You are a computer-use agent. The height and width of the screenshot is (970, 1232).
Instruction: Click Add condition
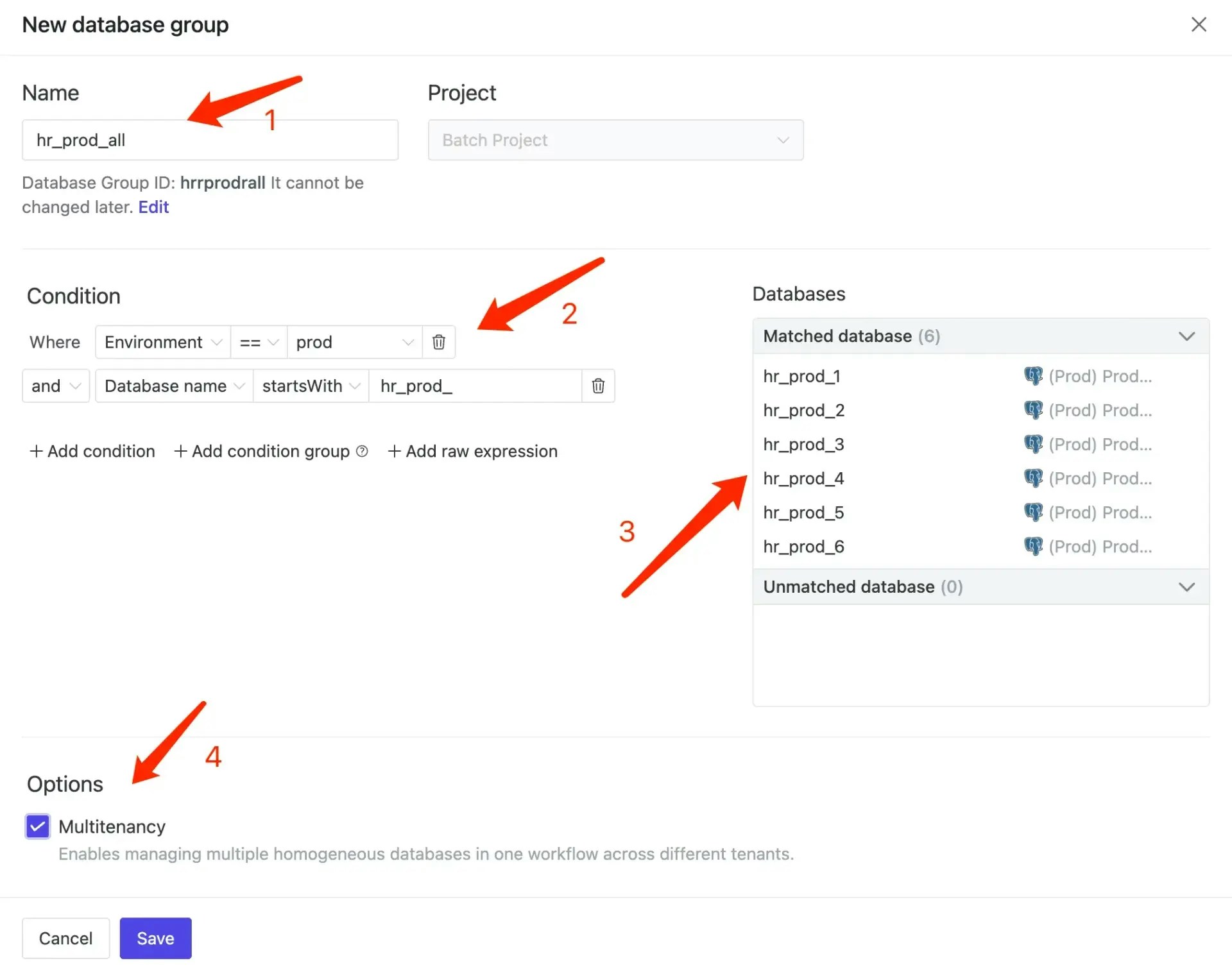[92, 451]
